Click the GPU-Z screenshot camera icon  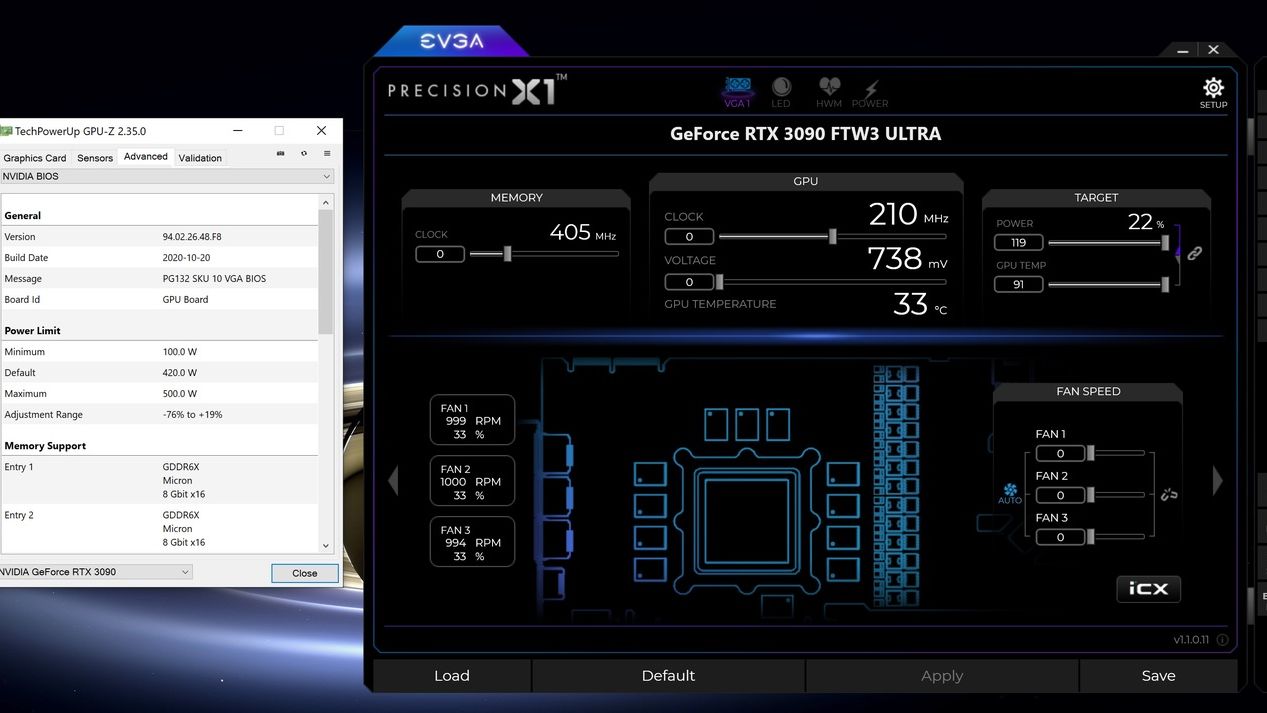point(280,153)
